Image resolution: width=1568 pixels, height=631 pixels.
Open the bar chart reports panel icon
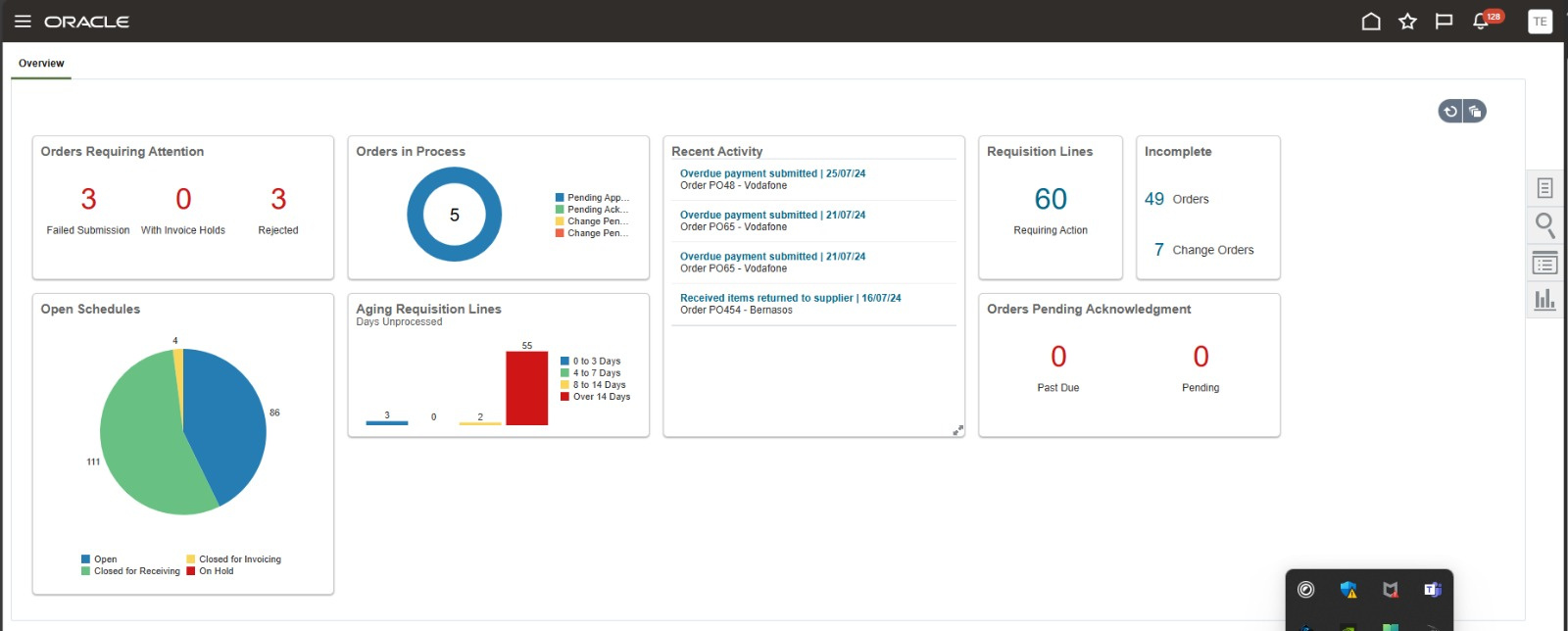(x=1544, y=299)
